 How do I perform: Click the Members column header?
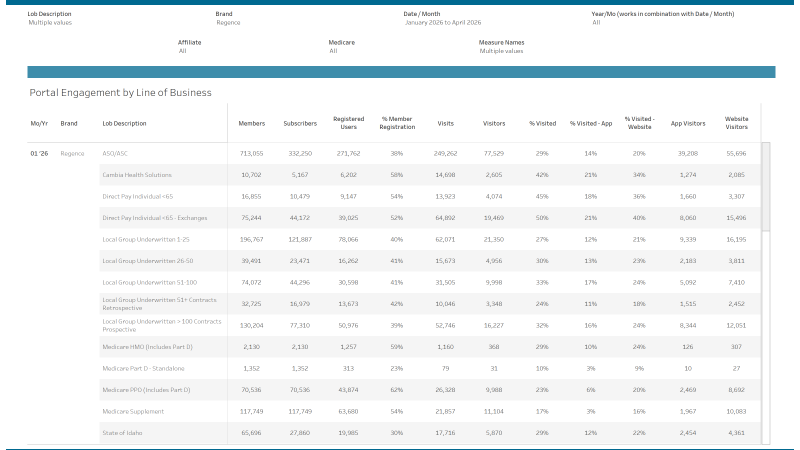pyautogui.click(x=252, y=124)
